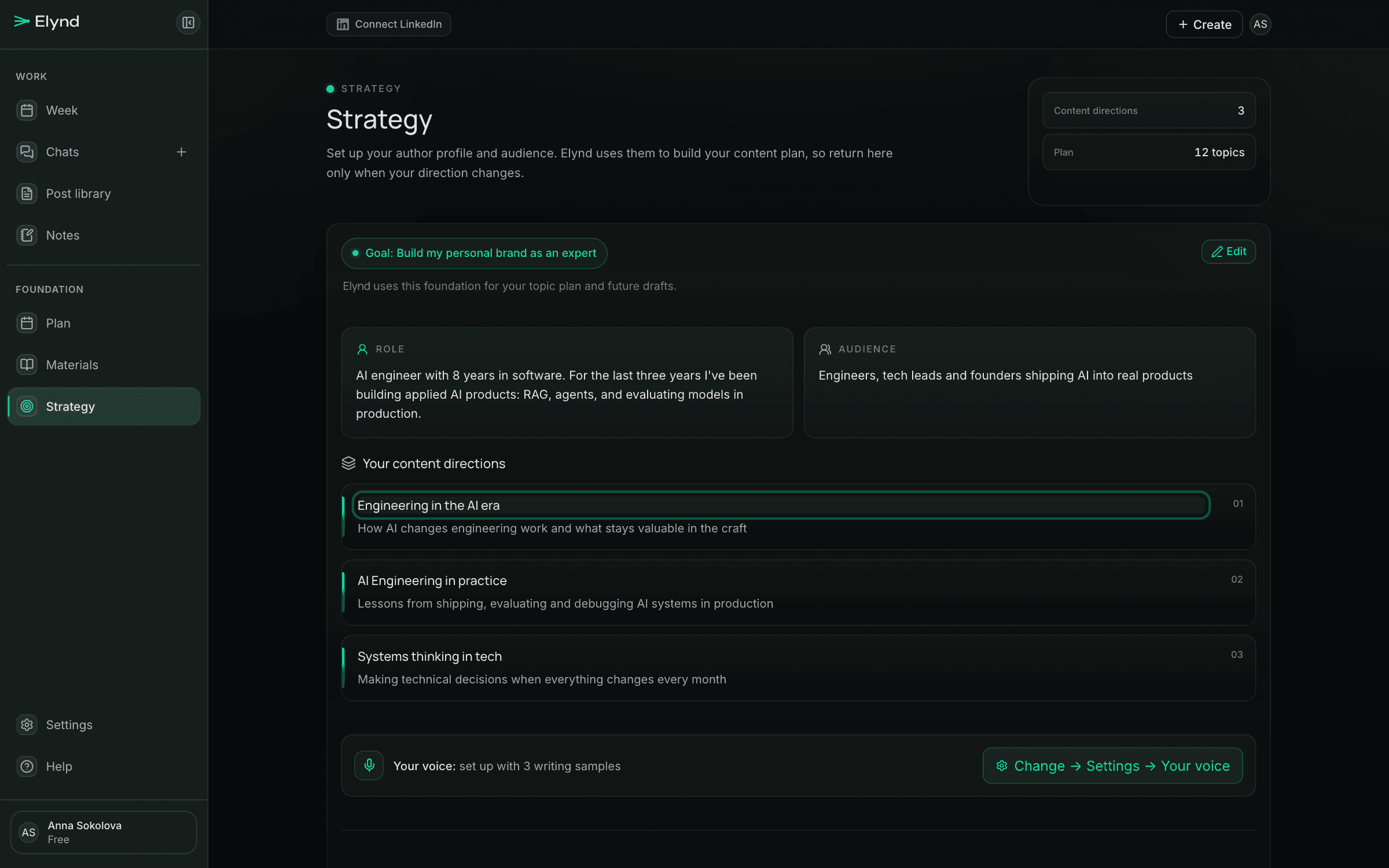
Task: Select the AI Engineering in practice direction
Action: pos(798,592)
